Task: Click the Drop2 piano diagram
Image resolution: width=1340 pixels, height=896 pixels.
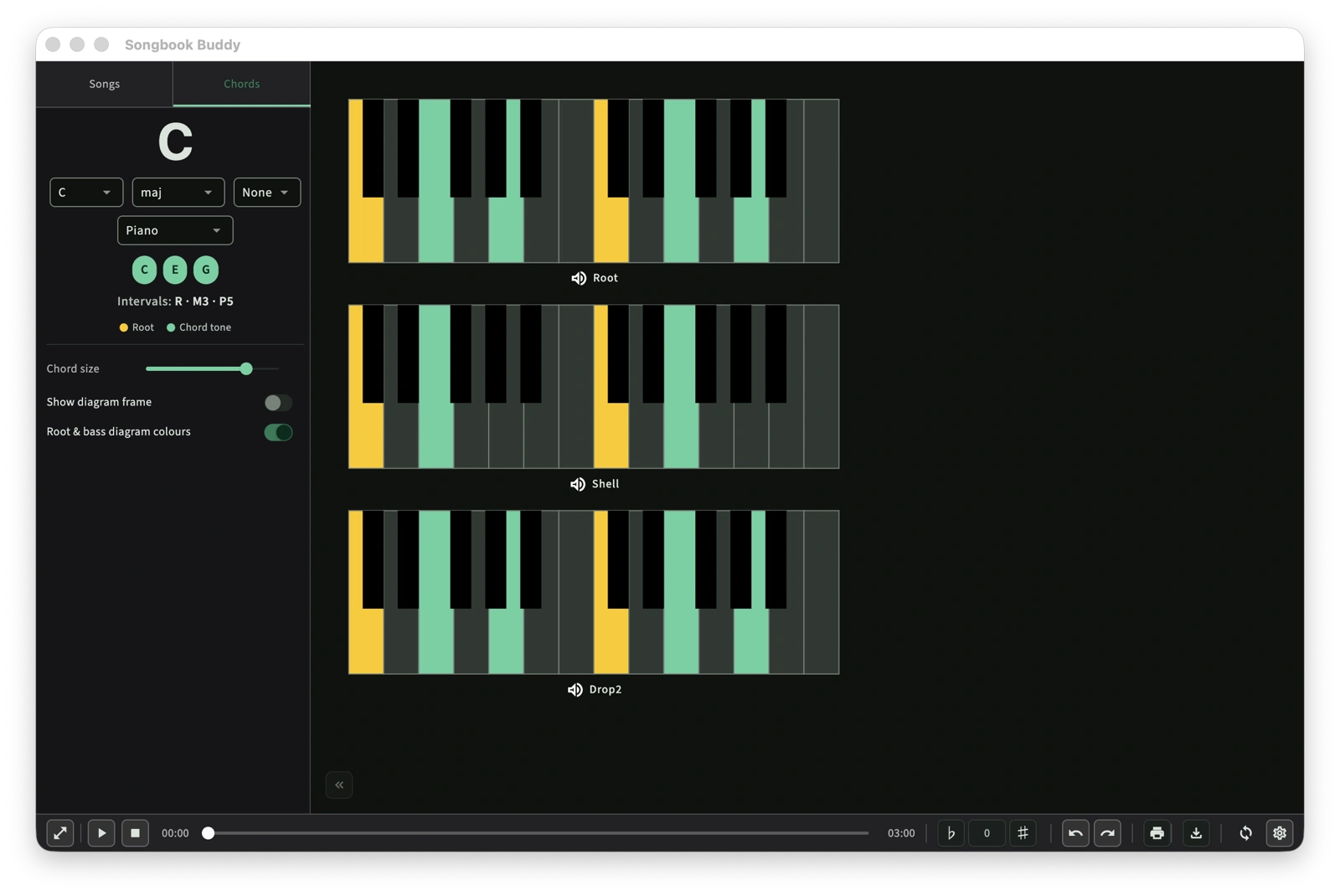Action: (x=594, y=592)
